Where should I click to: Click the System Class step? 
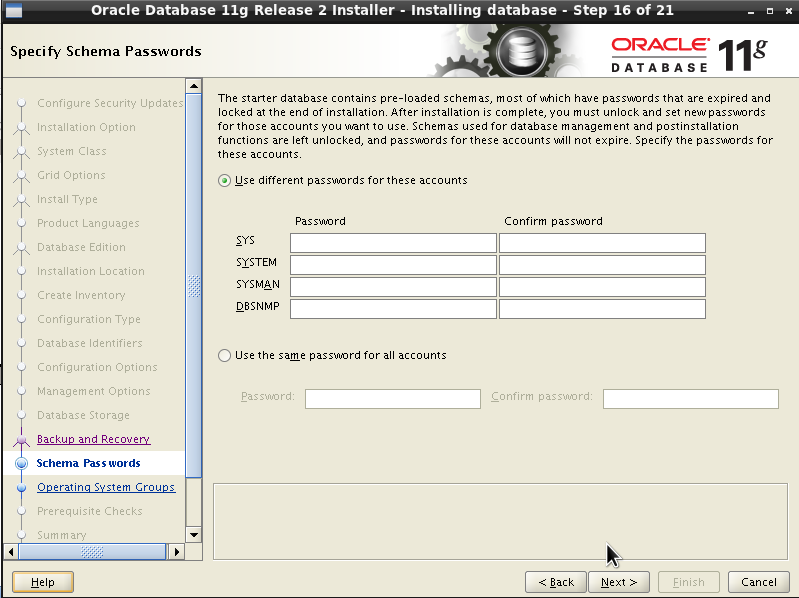(72, 151)
